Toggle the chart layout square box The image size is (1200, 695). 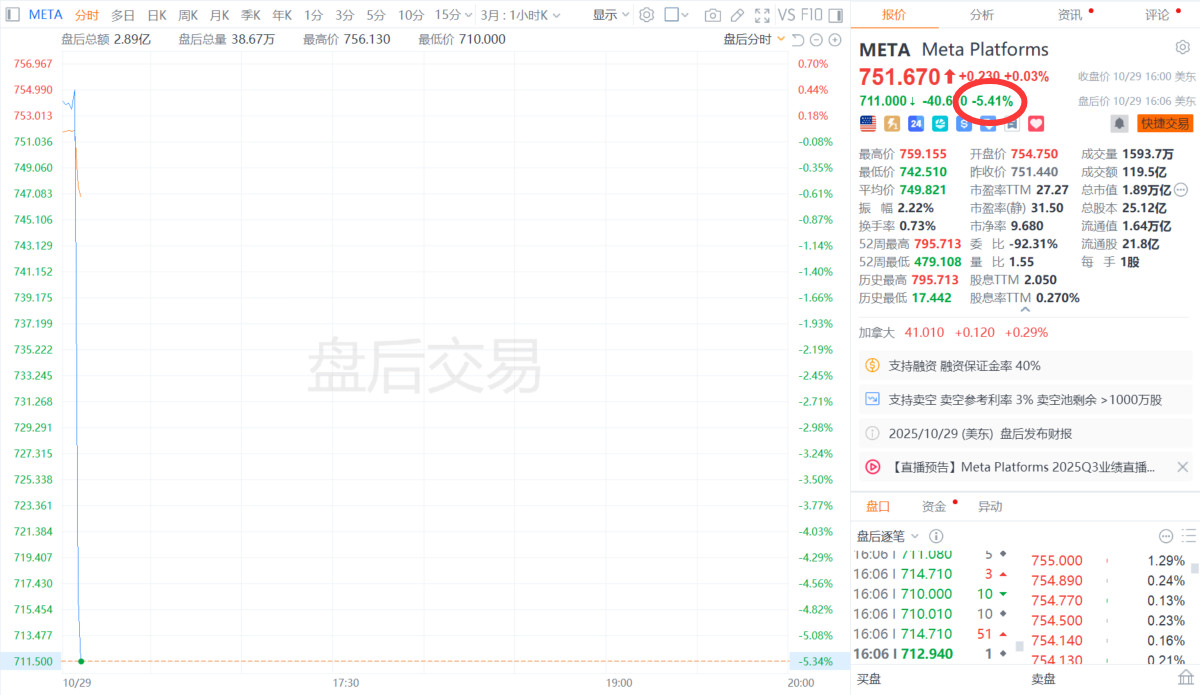tap(671, 15)
